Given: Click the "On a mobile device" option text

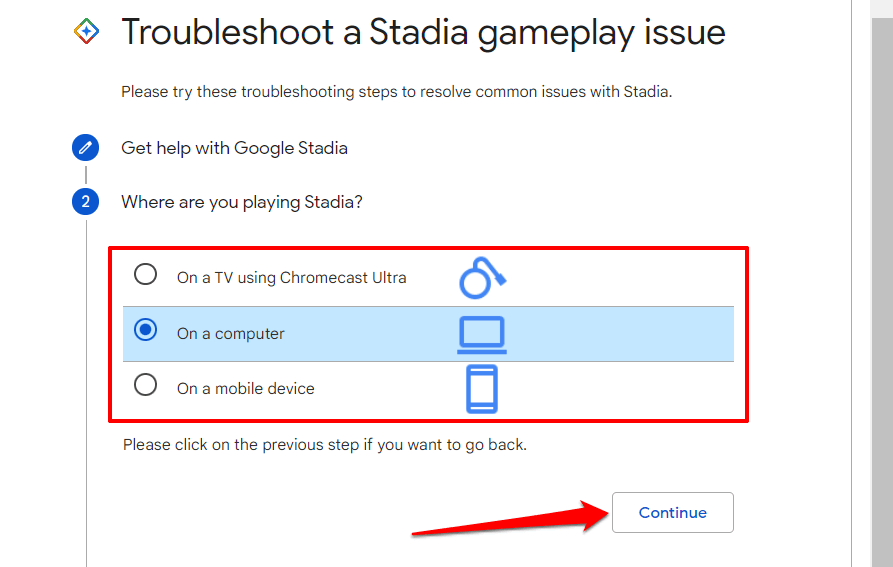Looking at the screenshot, I should click(245, 389).
